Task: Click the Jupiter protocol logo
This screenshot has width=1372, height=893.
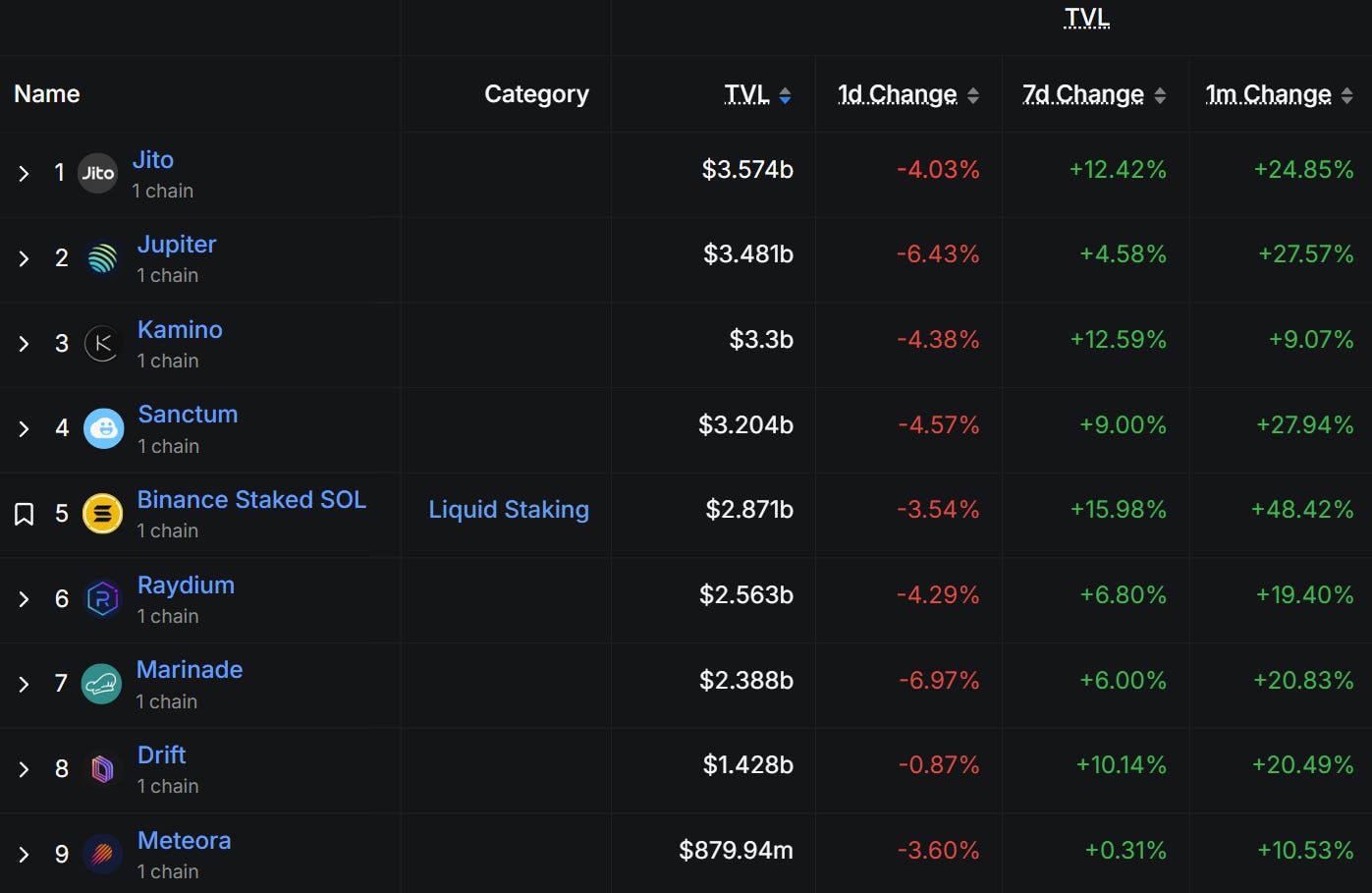Action: (102, 258)
